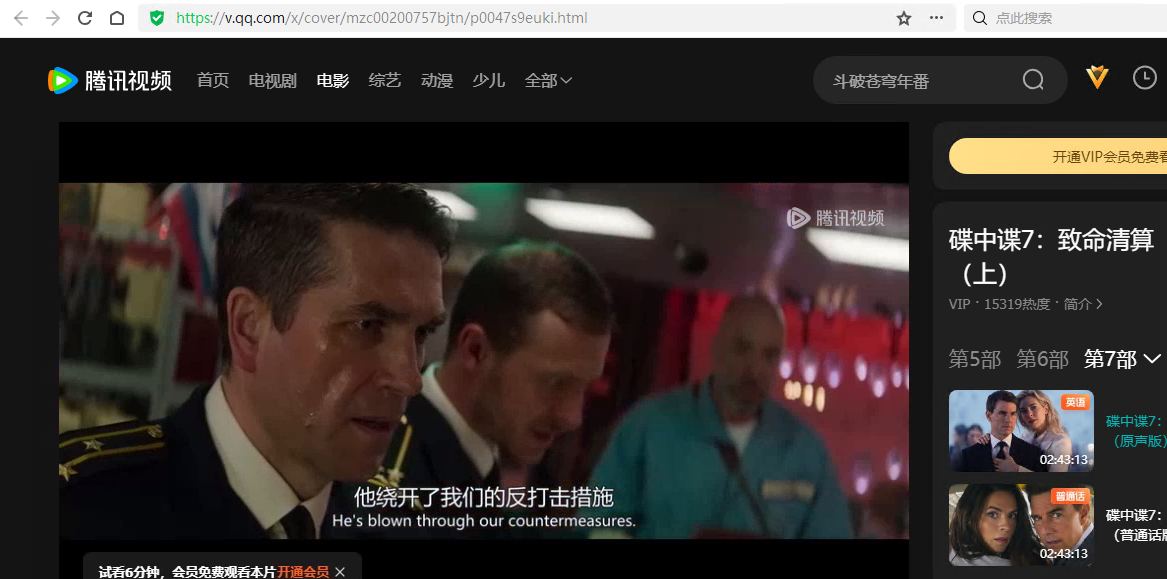Viewport: 1167px width, 579px height.
Task: Open the 少儿 navigation item
Action: tap(489, 80)
